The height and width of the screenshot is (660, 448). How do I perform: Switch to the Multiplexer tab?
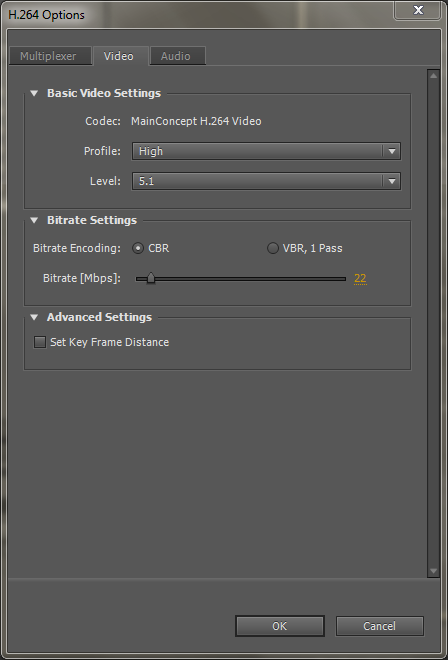(50, 56)
